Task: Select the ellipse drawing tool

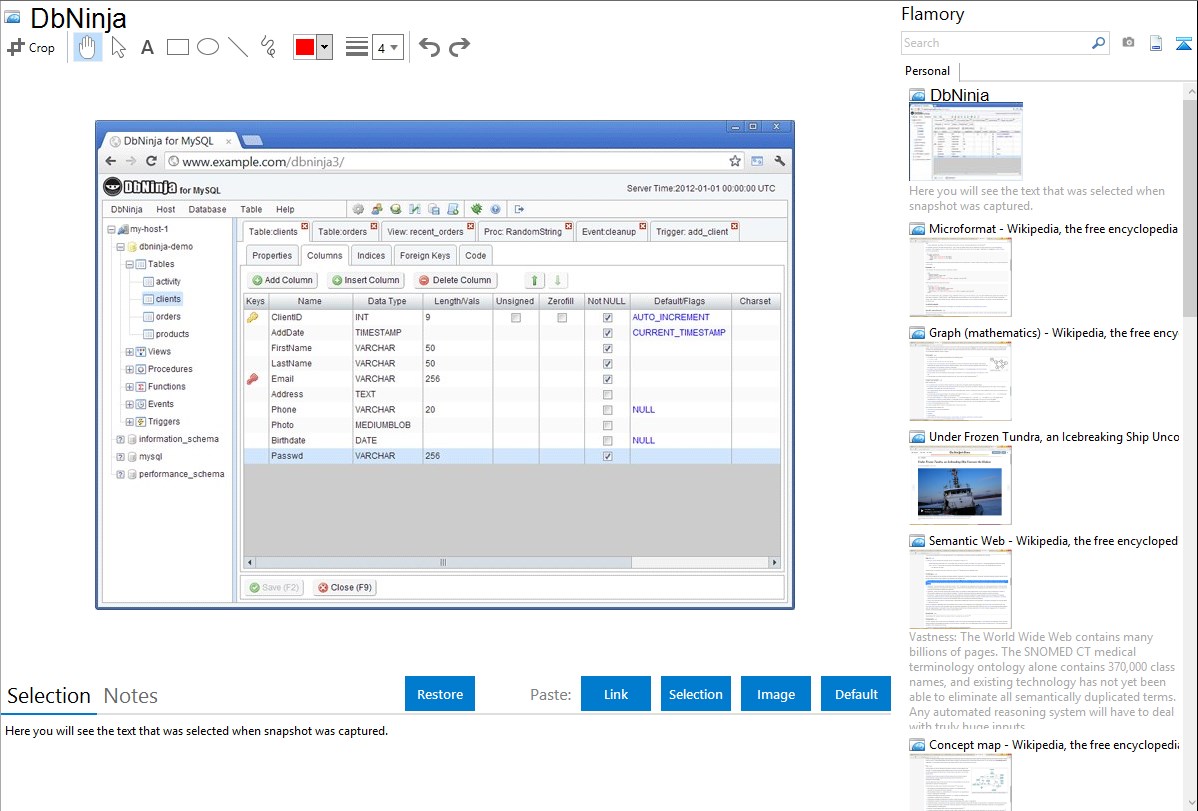Action: (208, 47)
